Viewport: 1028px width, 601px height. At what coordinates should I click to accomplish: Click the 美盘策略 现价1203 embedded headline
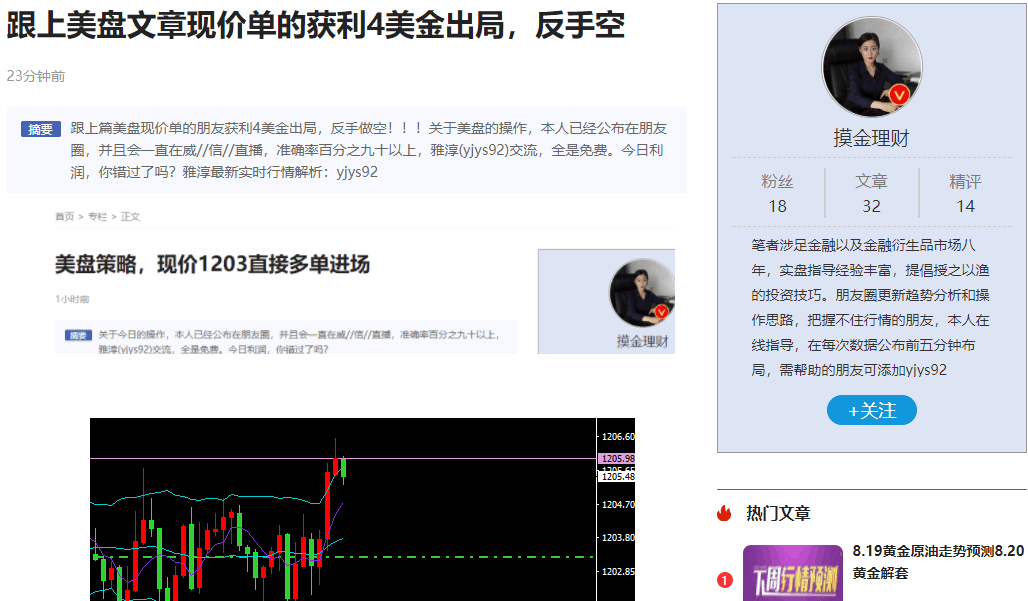pos(212,265)
